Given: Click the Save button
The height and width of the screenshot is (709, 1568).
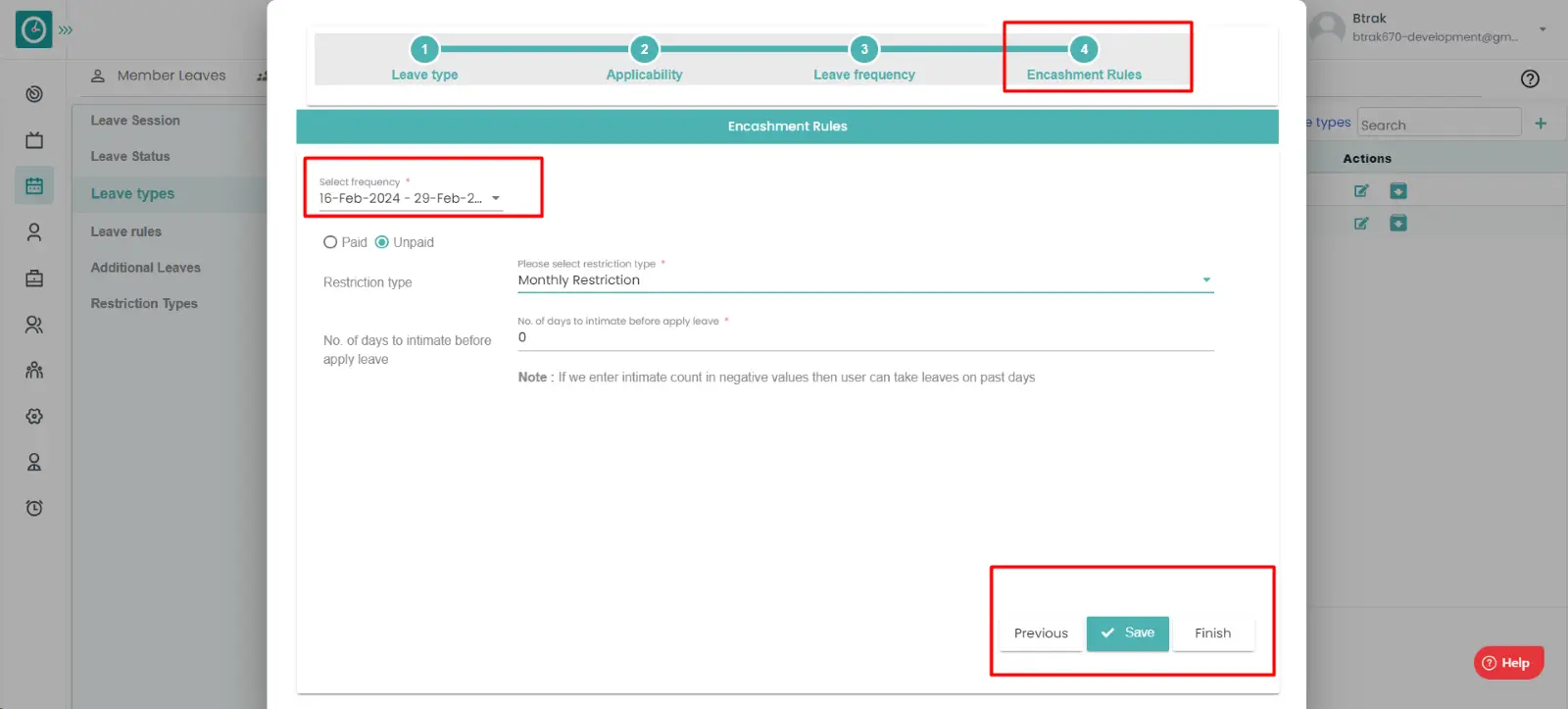Looking at the screenshot, I should (x=1127, y=633).
